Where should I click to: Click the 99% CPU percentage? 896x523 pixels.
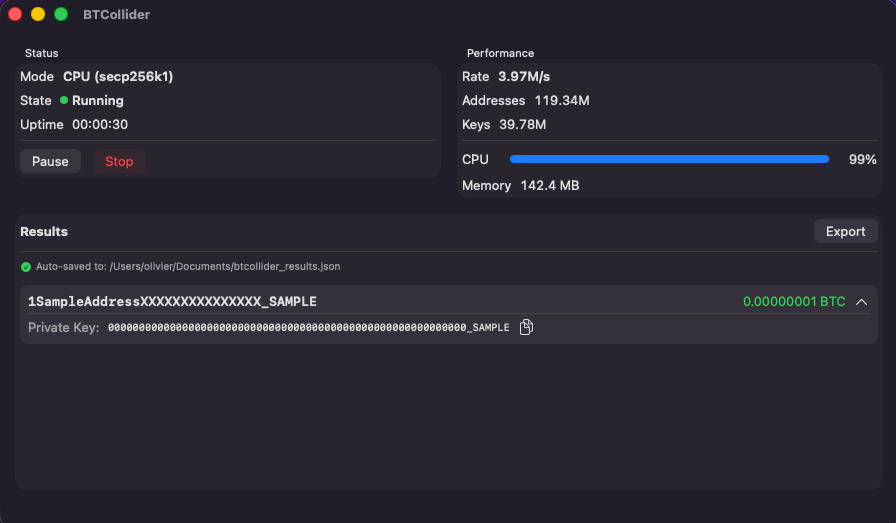coord(862,159)
